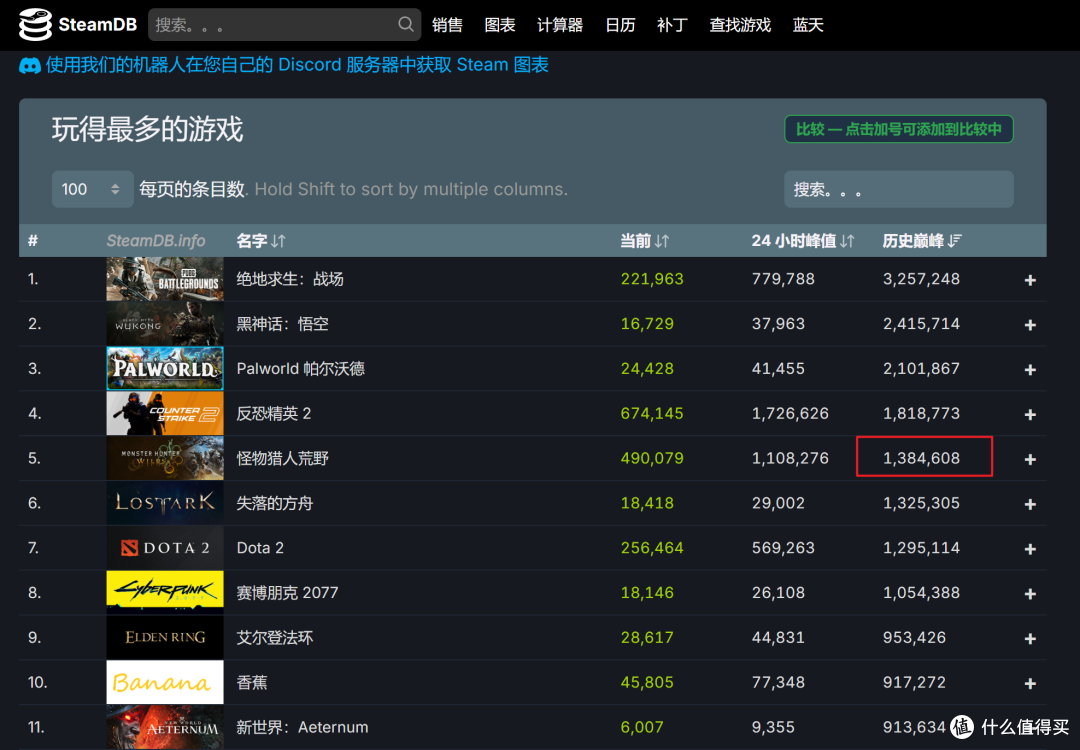
Task: Open the 销售 menu
Action: (447, 25)
